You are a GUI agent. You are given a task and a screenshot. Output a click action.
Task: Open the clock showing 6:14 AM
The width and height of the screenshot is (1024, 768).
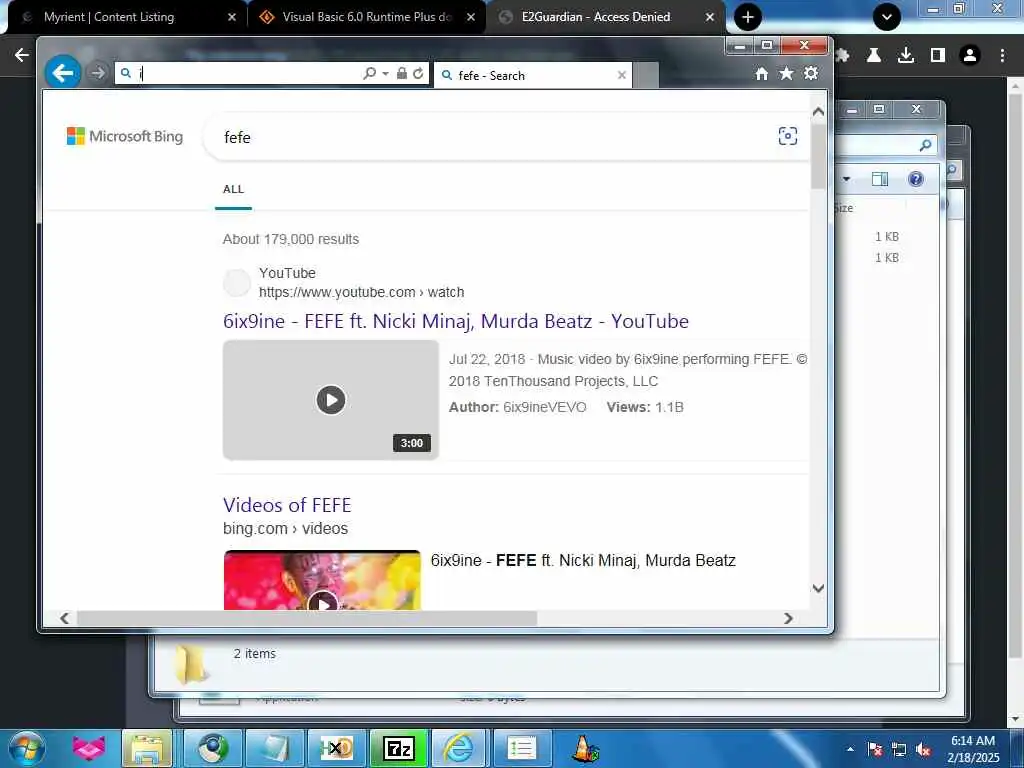point(973,748)
